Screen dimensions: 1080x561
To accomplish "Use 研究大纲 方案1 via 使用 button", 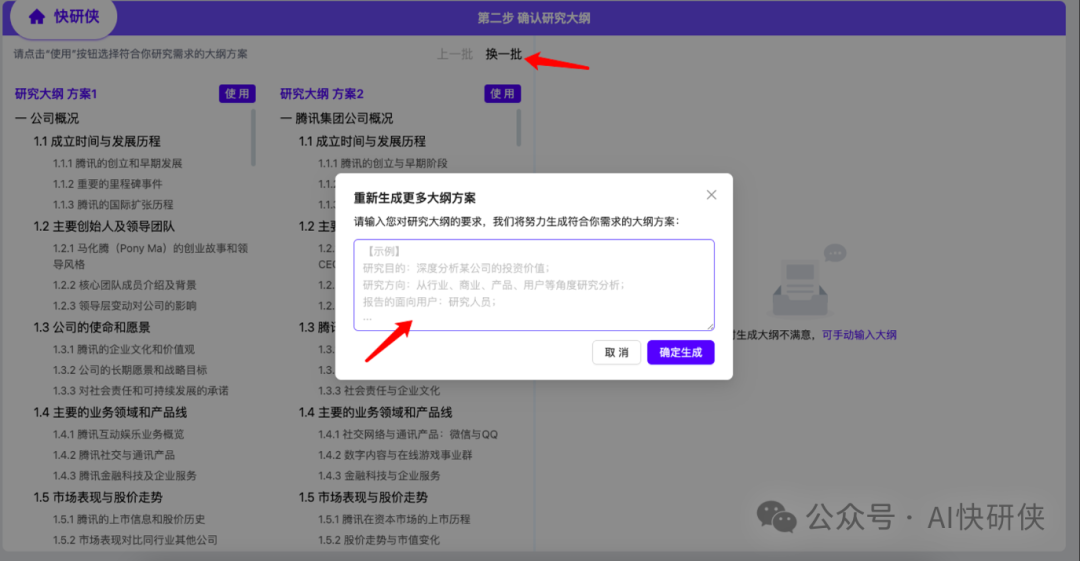I will 237,94.
